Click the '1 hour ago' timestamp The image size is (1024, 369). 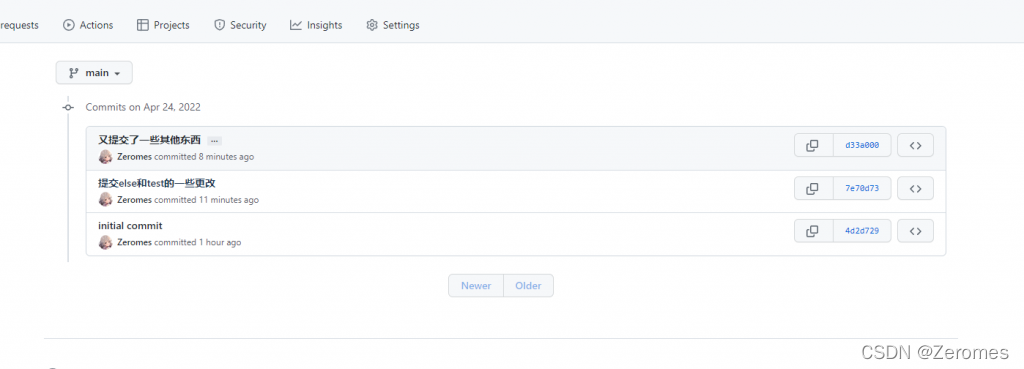click(x=220, y=242)
